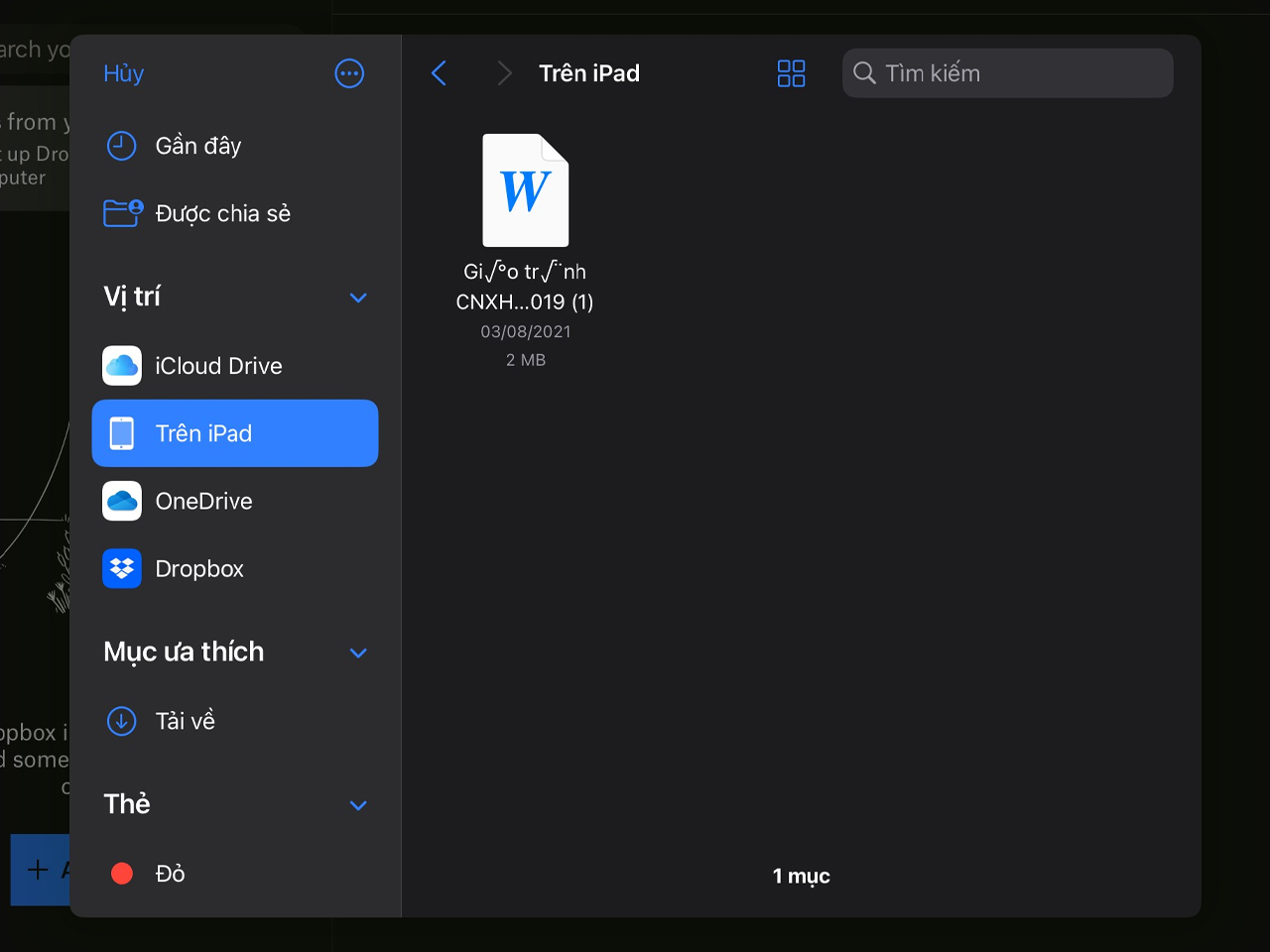Click the plus button in Dropbox background
This screenshot has height=952, width=1270.
point(38,870)
